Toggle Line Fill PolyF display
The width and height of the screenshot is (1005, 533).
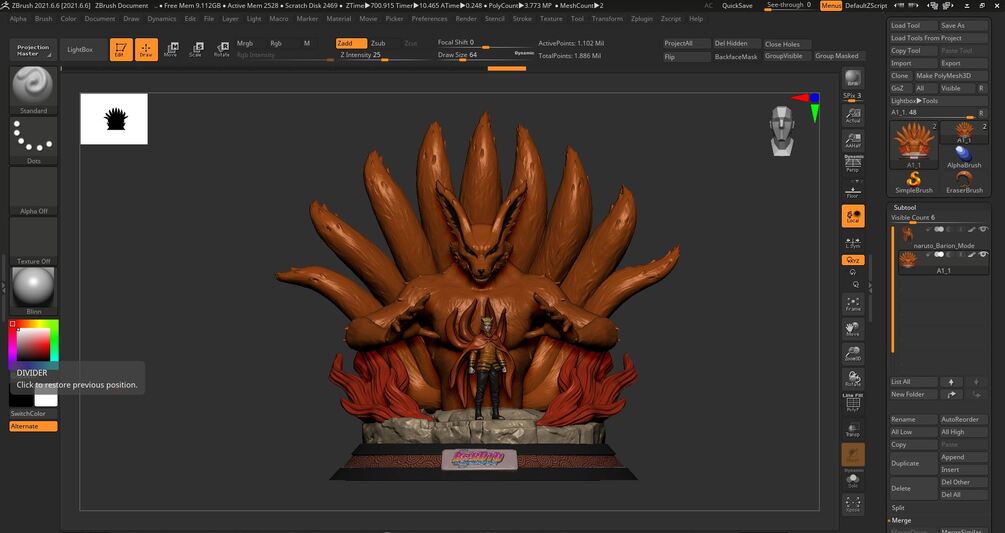pyautogui.click(x=852, y=402)
